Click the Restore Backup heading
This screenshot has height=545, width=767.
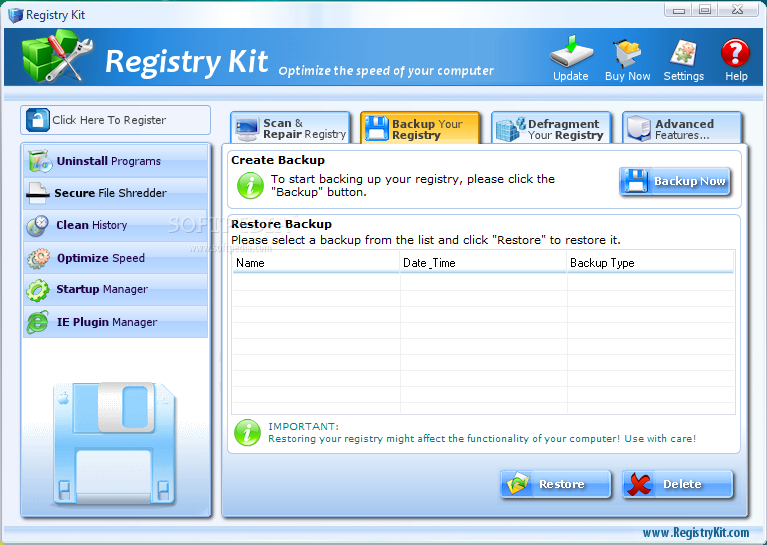[281, 224]
